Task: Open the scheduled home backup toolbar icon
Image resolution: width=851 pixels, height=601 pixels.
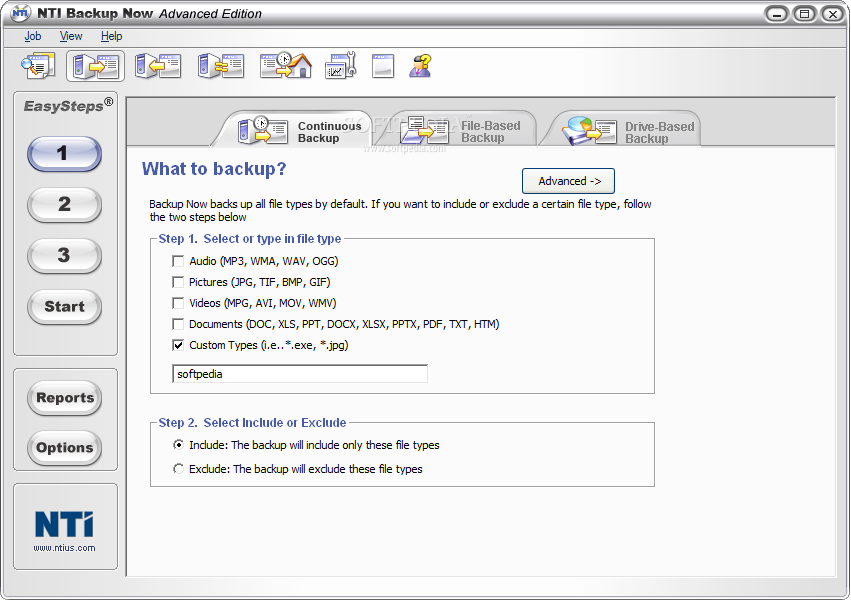Action: [x=286, y=66]
